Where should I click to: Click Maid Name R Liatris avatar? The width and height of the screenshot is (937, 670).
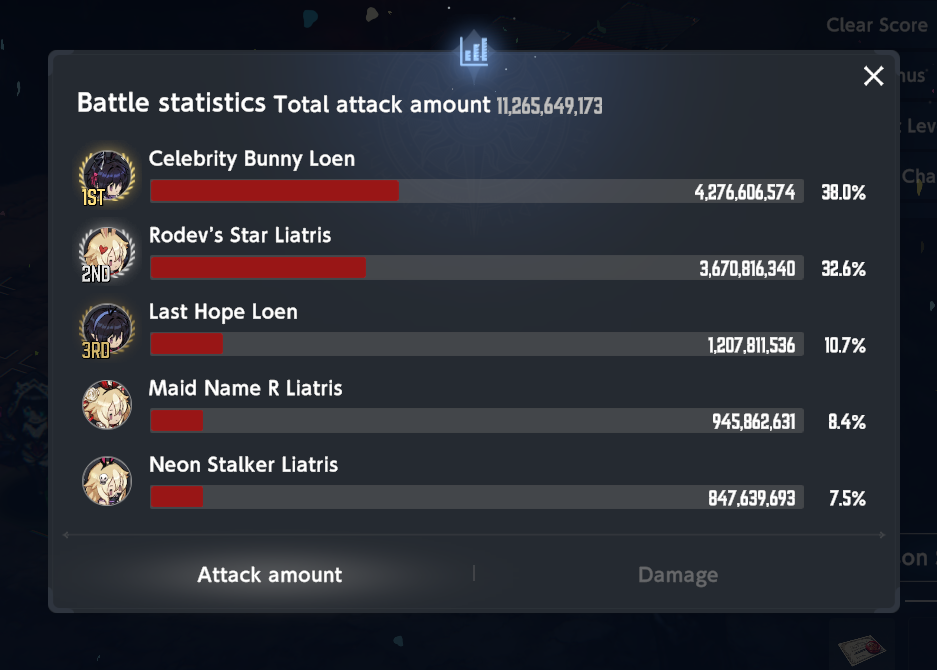tap(107, 405)
